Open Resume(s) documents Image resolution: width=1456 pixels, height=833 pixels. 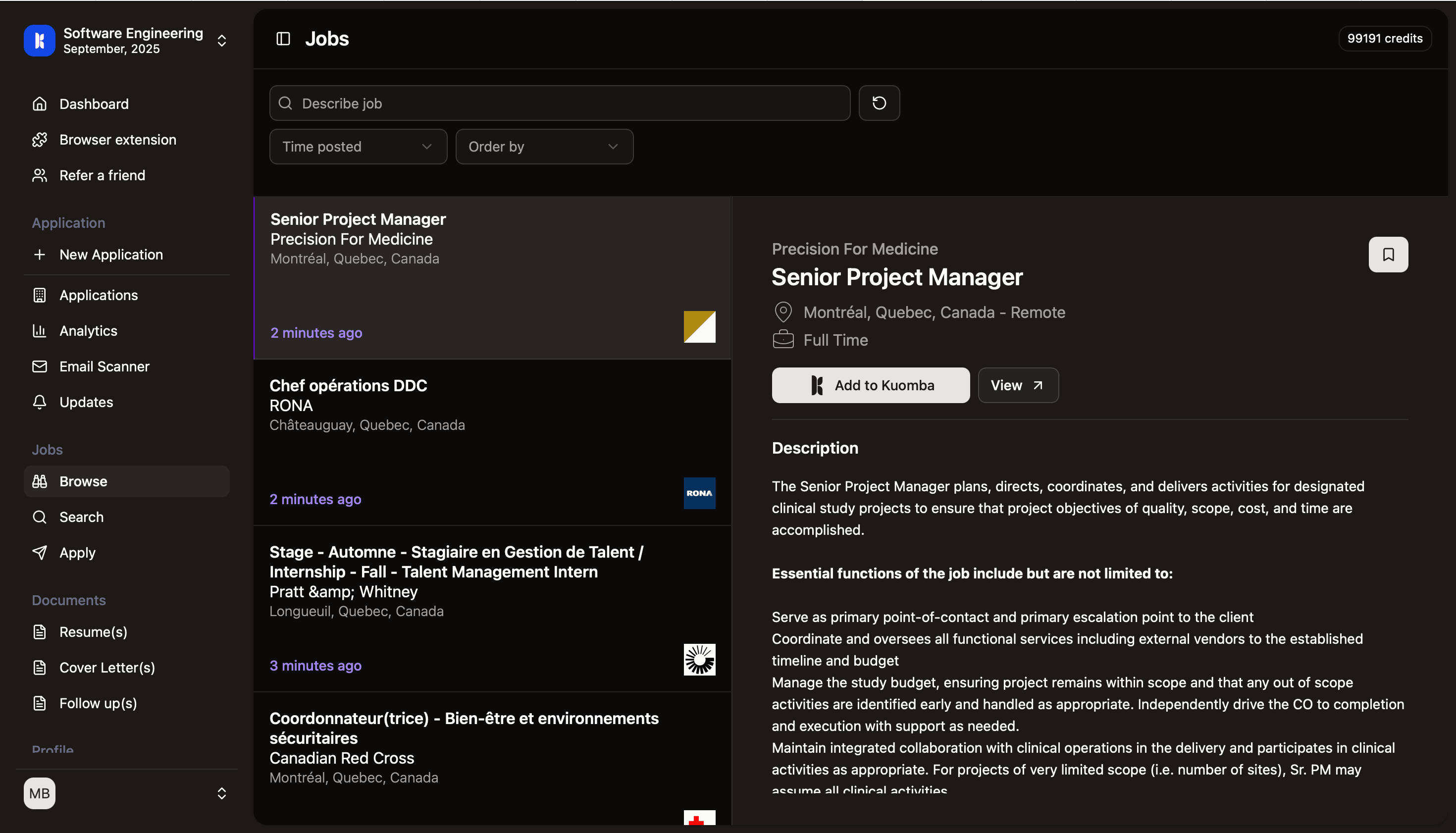[x=126, y=631]
